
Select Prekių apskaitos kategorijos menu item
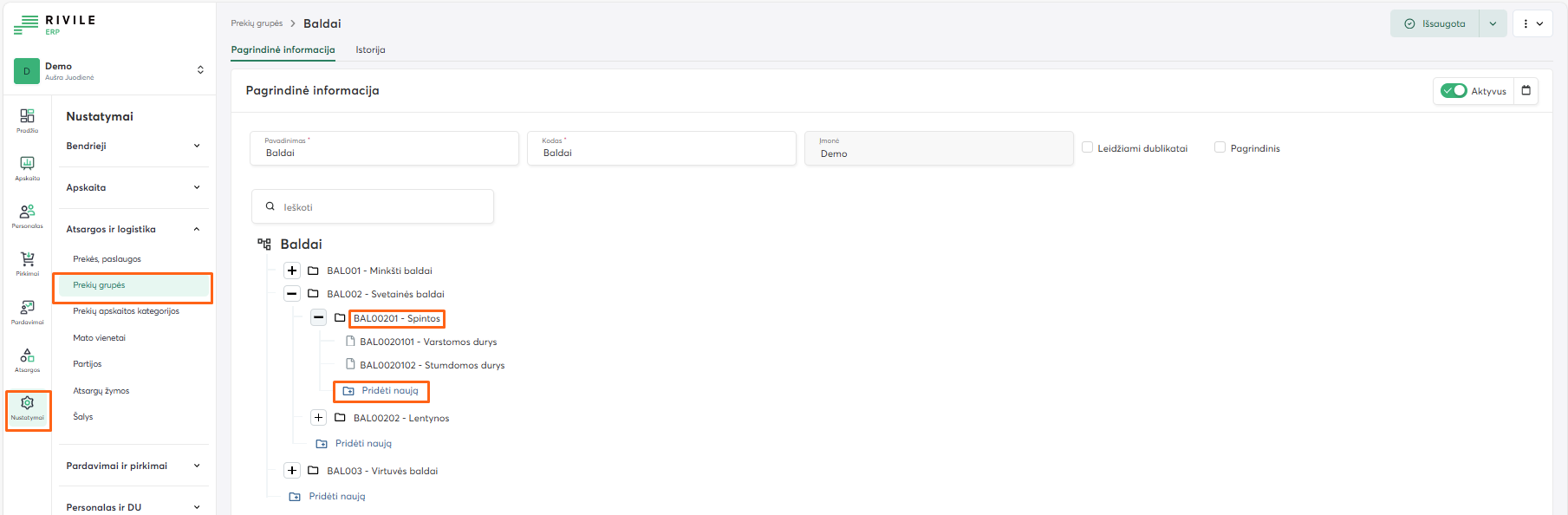[x=126, y=311]
